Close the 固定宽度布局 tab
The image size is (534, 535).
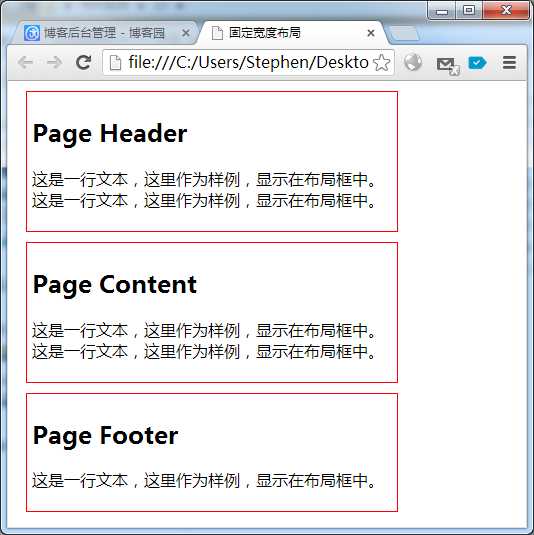pyautogui.click(x=371, y=33)
